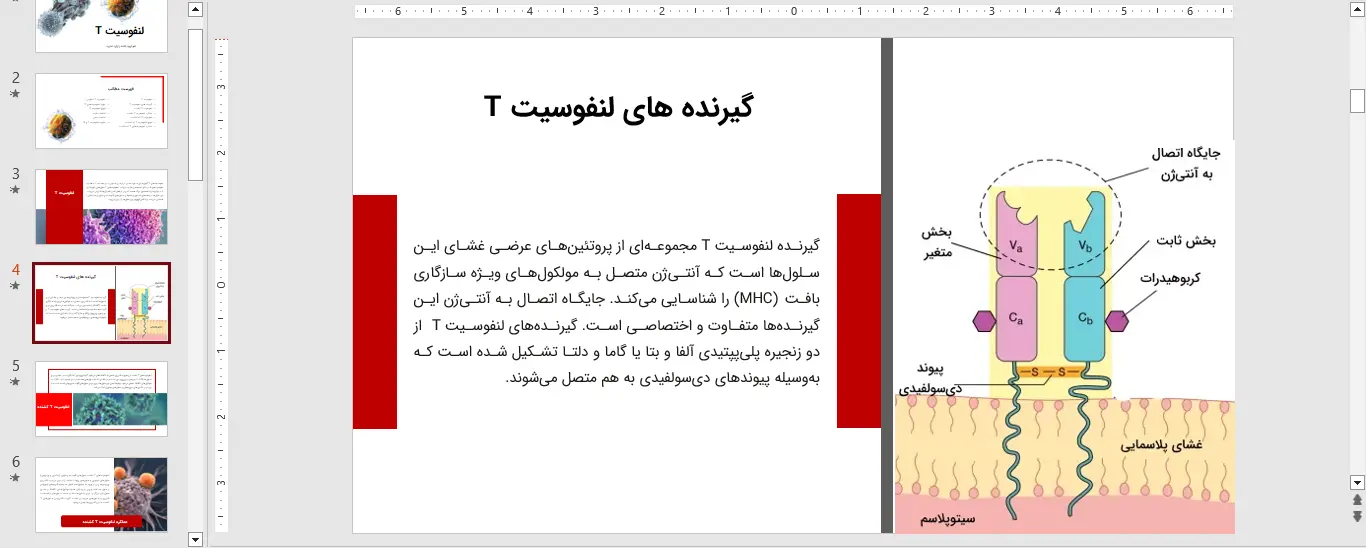
Task: Click the thumbnail panel scroll up arrow
Action: 196,10
